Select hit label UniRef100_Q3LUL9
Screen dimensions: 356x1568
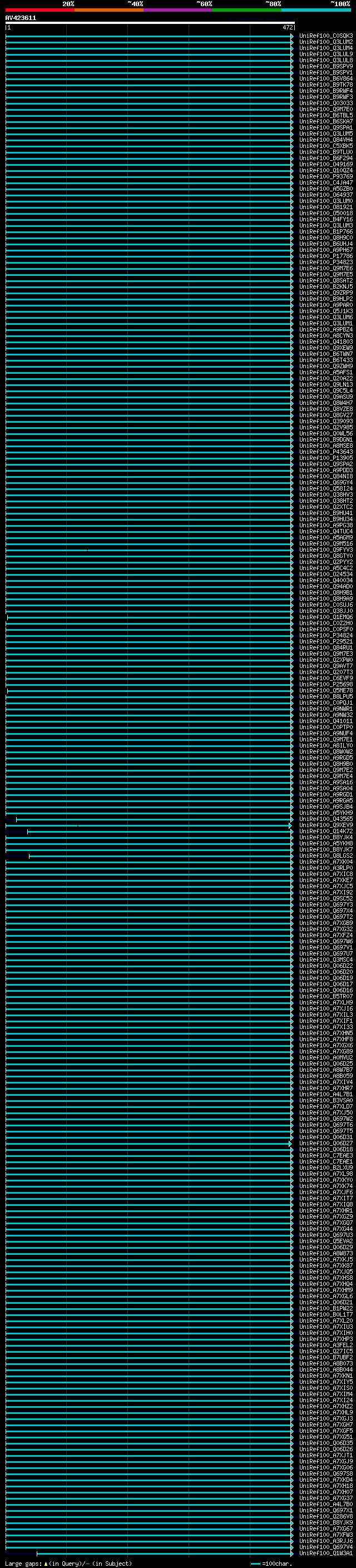click(x=326, y=53)
